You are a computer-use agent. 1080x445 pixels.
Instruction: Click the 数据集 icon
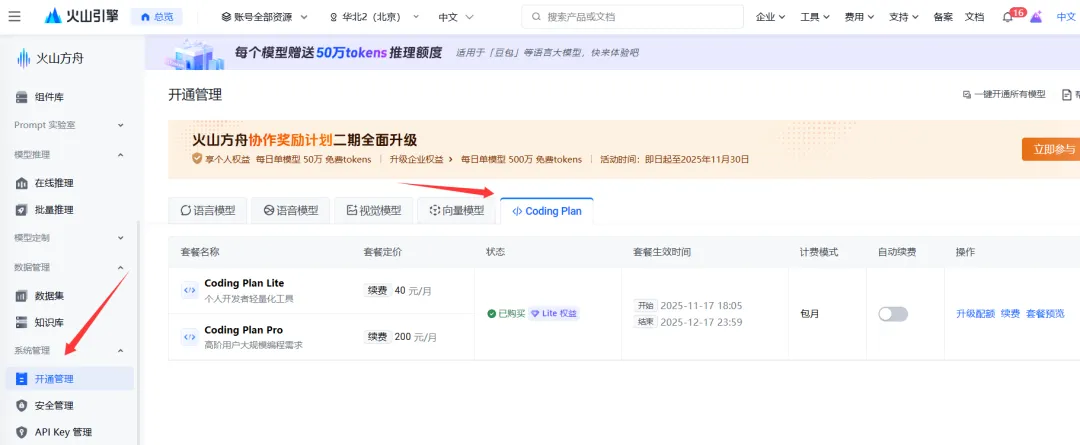point(22,296)
